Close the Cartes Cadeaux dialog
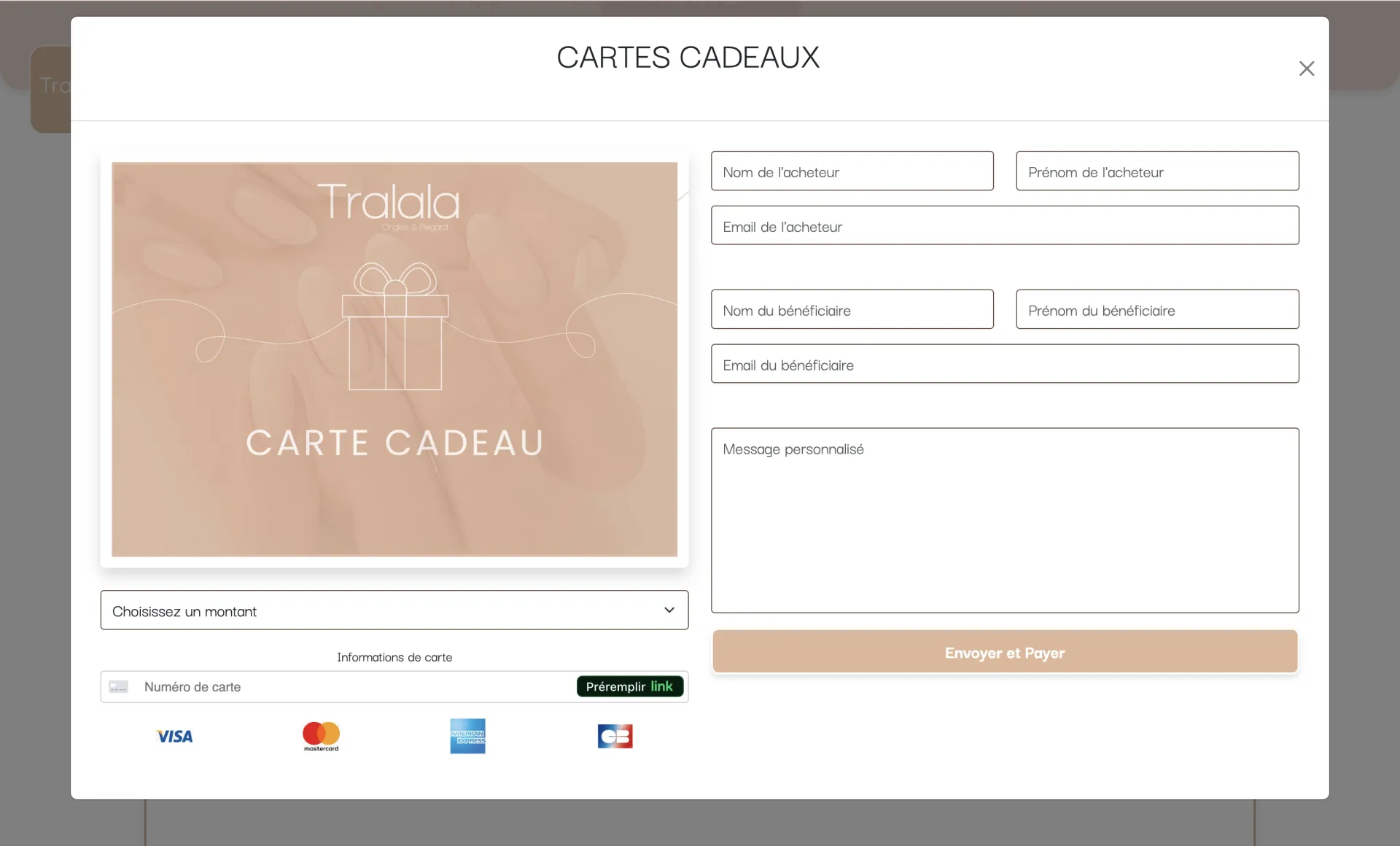The width and height of the screenshot is (1400, 846). click(1306, 69)
